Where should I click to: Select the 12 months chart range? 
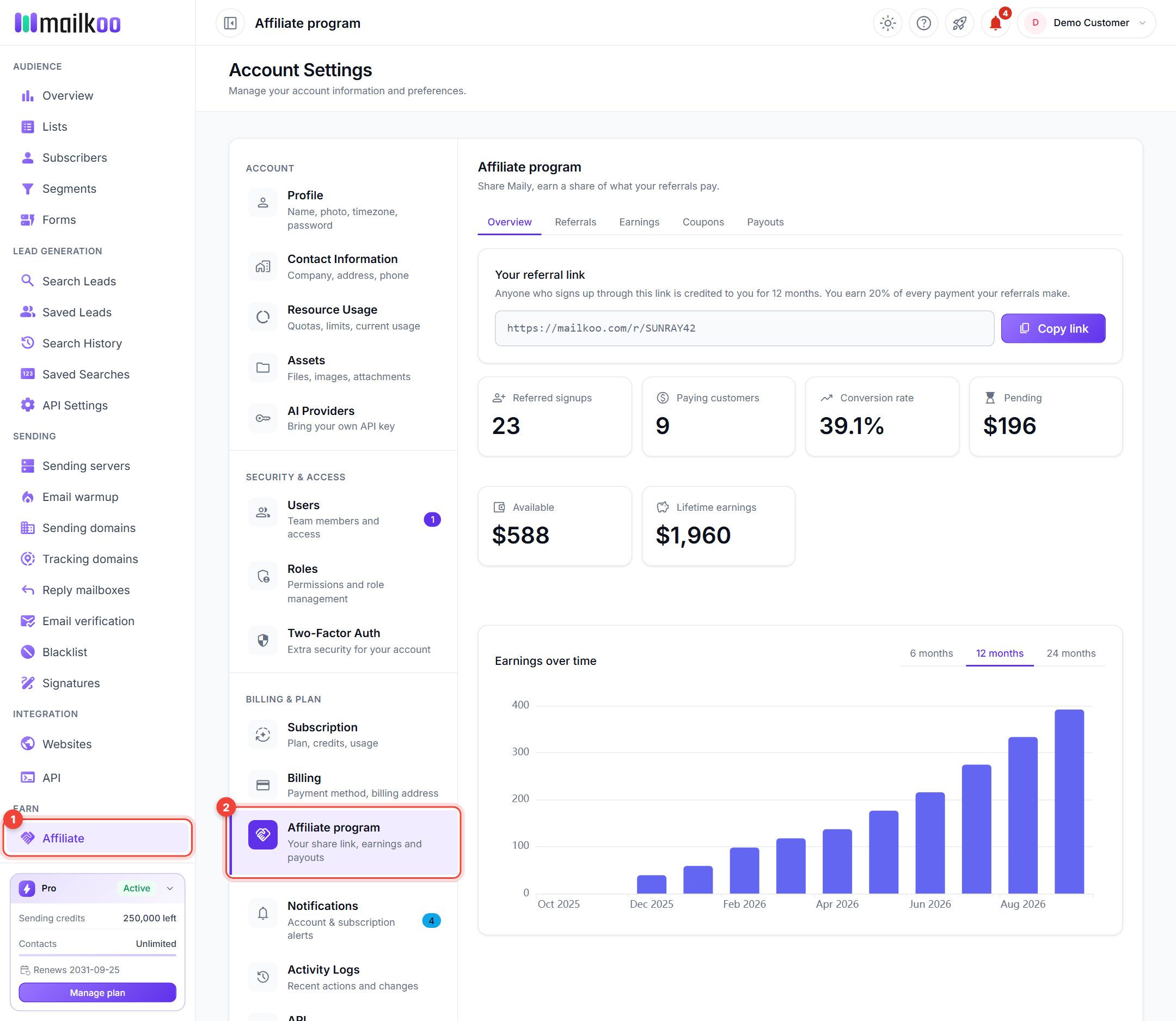[1000, 653]
